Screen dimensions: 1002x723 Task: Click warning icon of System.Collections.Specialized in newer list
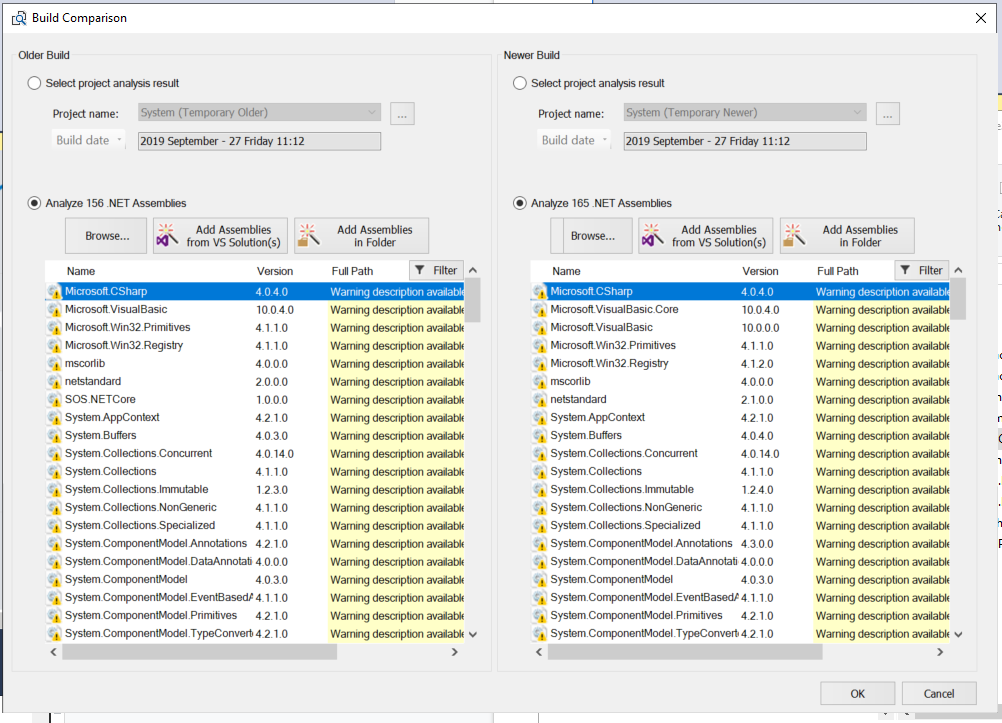(540, 526)
